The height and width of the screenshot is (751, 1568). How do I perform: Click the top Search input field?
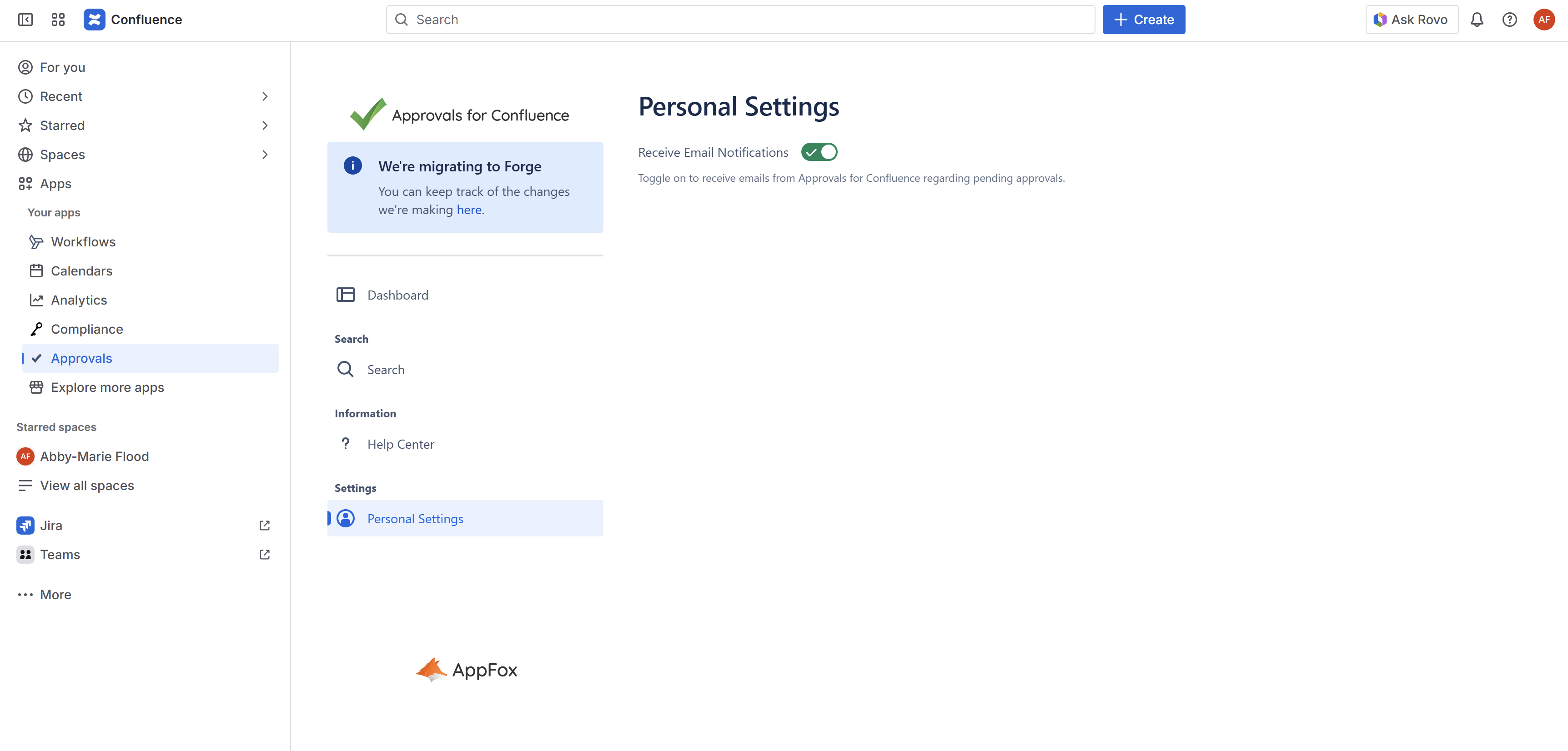pyautogui.click(x=739, y=20)
